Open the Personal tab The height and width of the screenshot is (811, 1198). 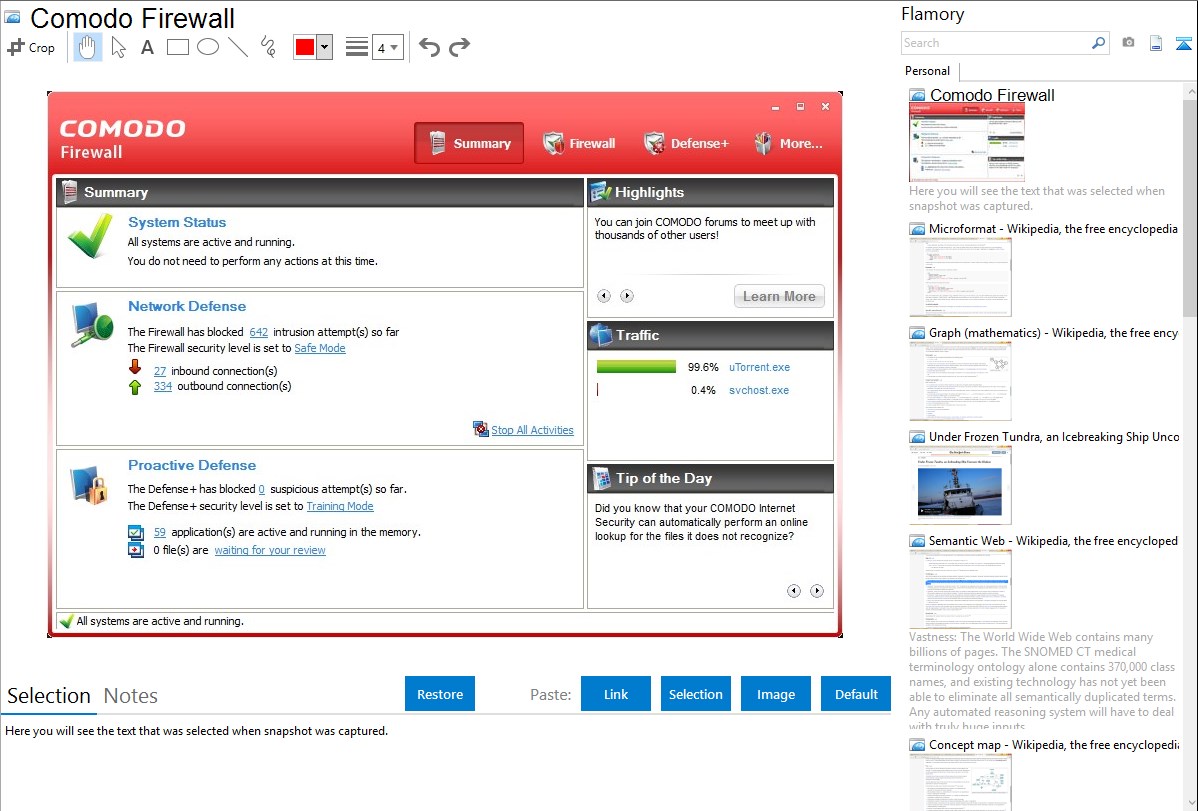pos(927,71)
